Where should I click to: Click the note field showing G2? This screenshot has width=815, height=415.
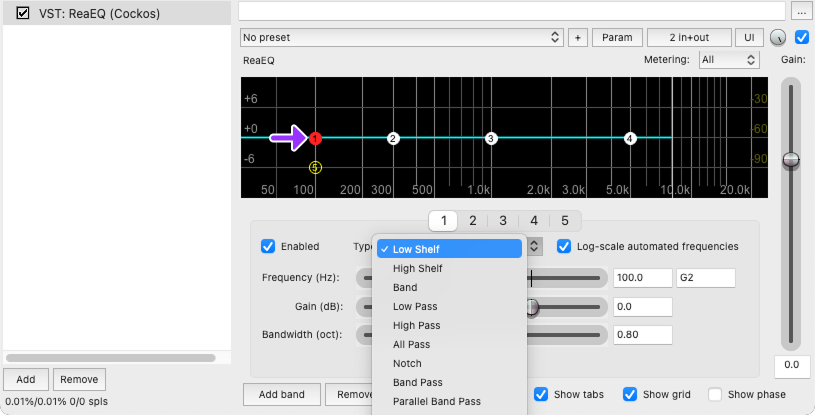click(x=705, y=278)
